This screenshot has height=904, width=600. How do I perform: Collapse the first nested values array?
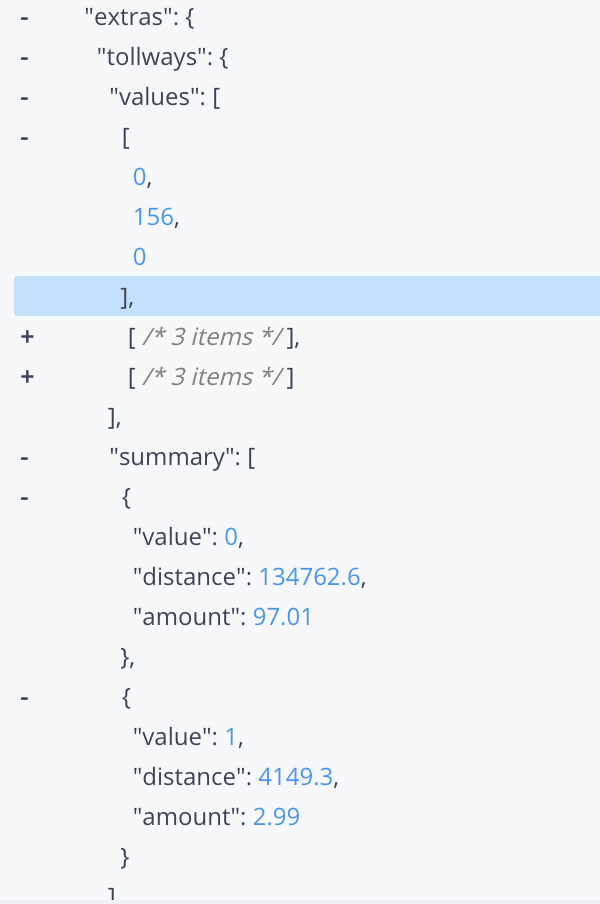click(x=24, y=138)
